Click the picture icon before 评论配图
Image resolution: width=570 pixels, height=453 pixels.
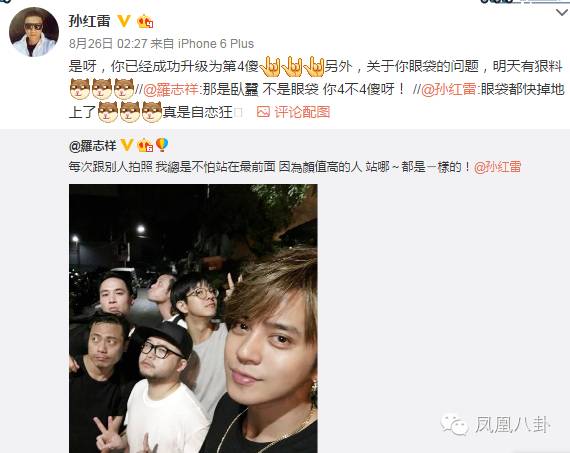click(263, 112)
